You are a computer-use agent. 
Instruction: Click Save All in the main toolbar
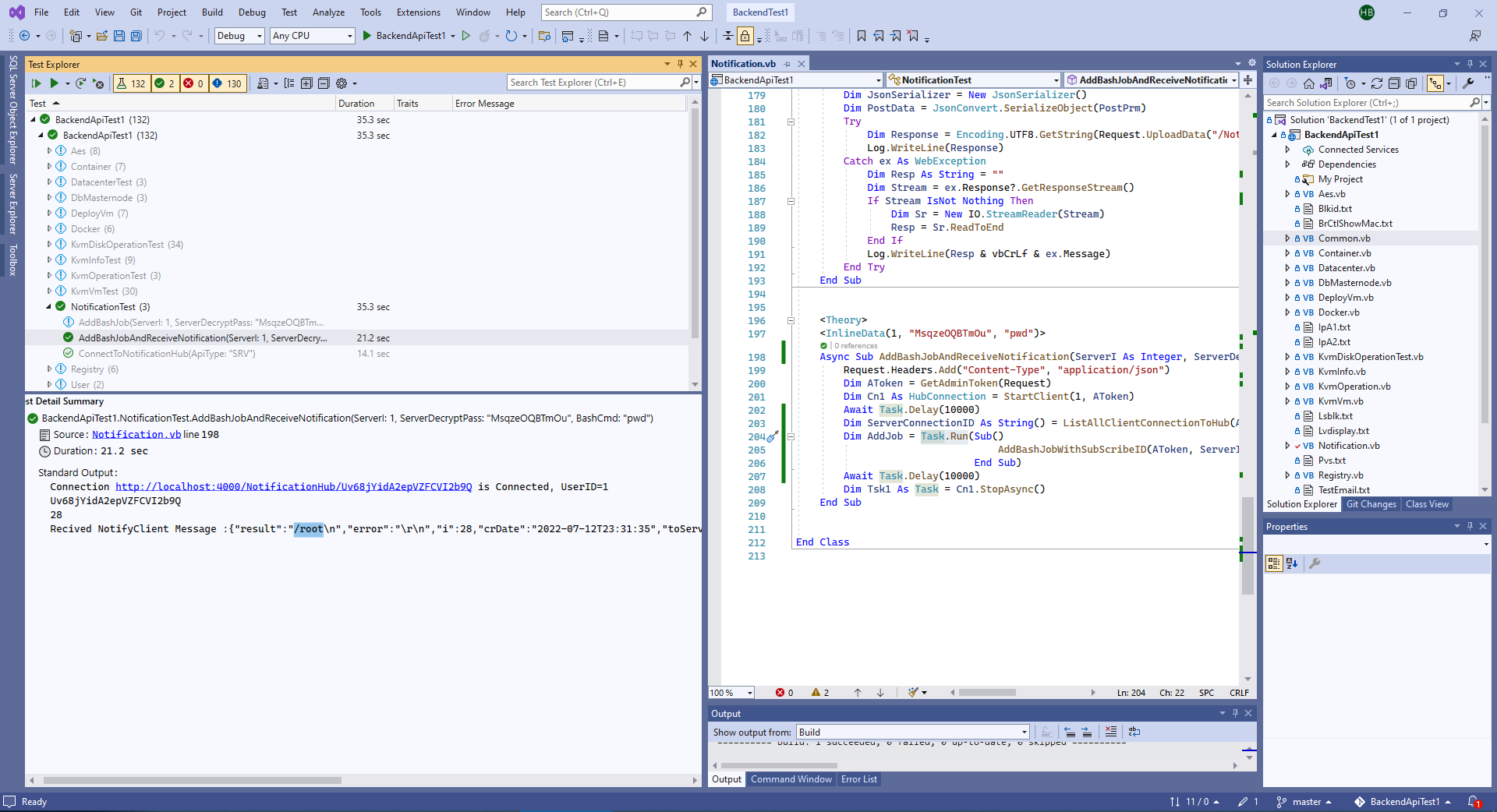[x=136, y=36]
